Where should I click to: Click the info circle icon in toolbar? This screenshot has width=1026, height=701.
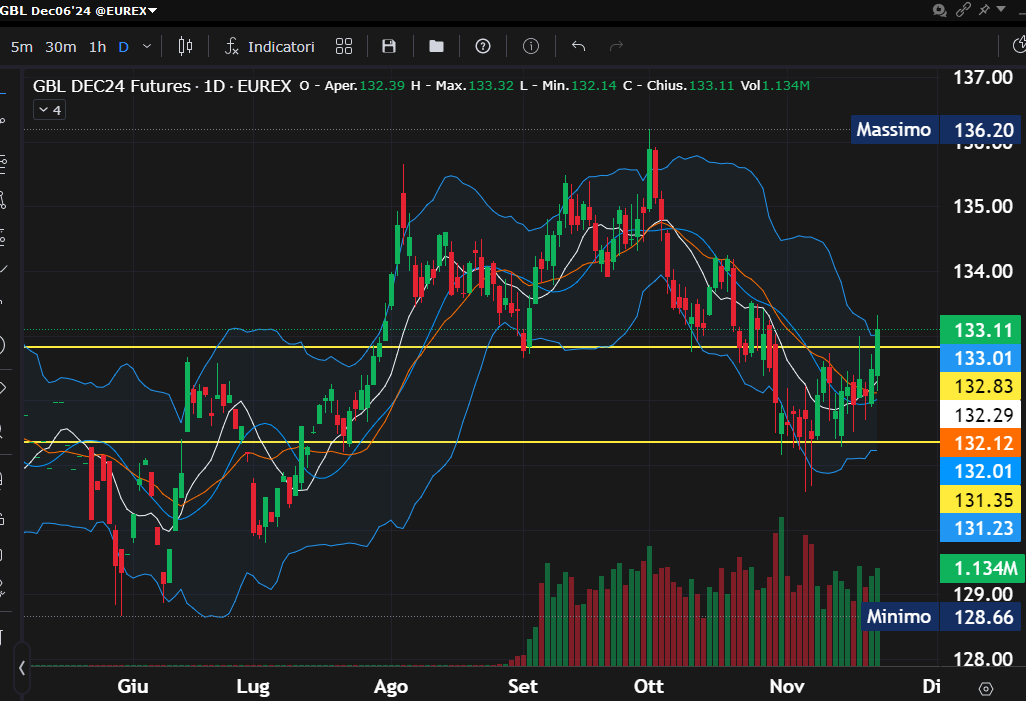pyautogui.click(x=531, y=46)
